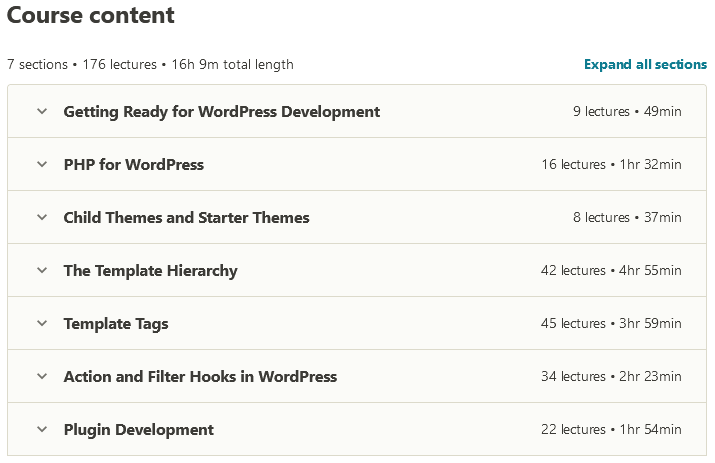The height and width of the screenshot is (463, 715).
Task: Expand chevron beside Getting Ready for WordPress Development
Action: [x=42, y=112]
